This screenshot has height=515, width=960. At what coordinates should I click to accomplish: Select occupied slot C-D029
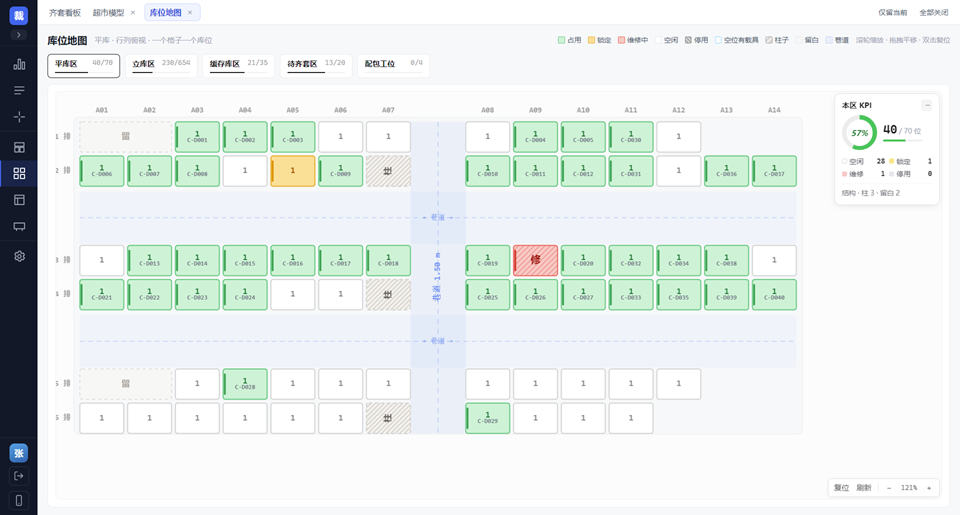[x=487, y=418]
